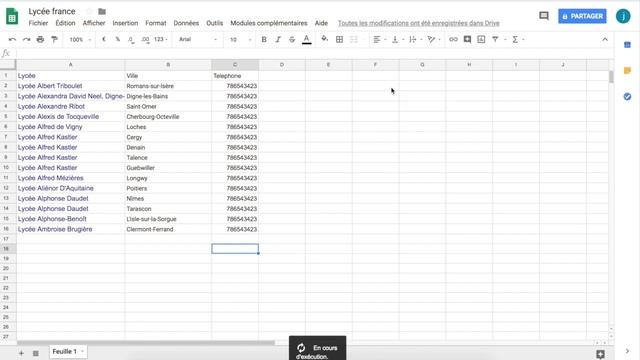
Task: Open the fill color bucket
Action: tap(324, 40)
